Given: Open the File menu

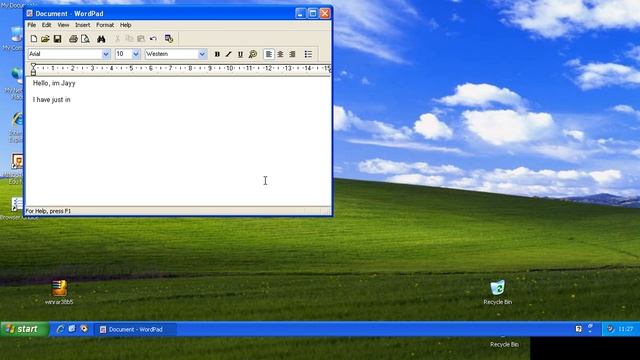Looking at the screenshot, I should [x=31, y=25].
